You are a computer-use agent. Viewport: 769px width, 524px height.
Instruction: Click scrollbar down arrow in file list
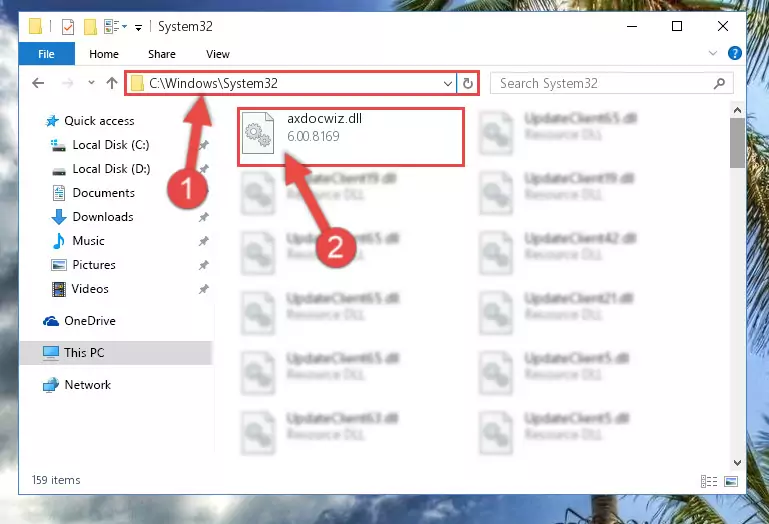737,463
